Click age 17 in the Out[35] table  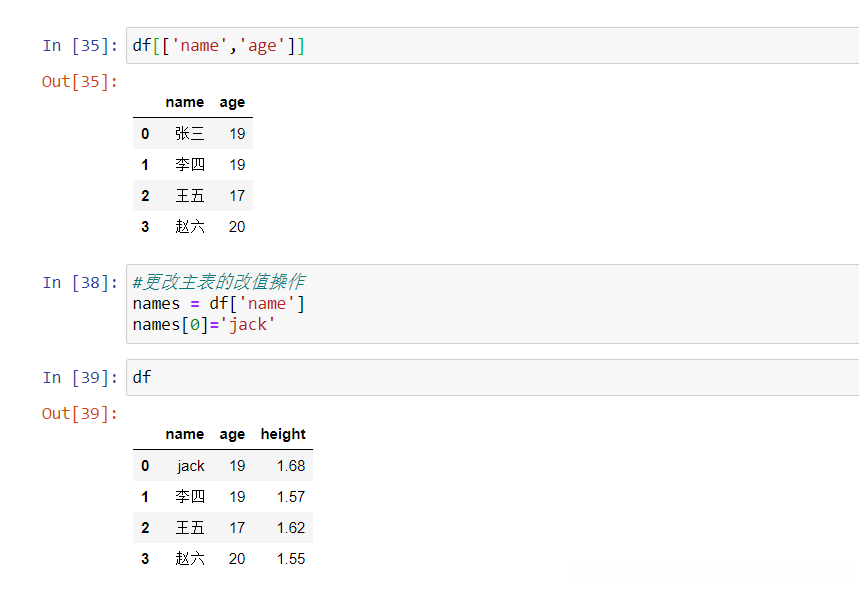point(237,196)
